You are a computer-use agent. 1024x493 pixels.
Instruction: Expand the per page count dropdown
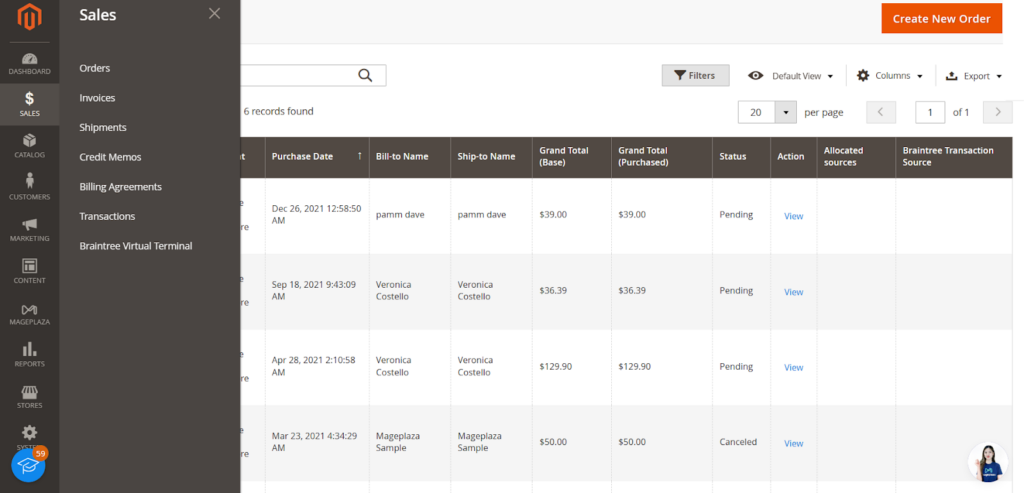tap(786, 112)
